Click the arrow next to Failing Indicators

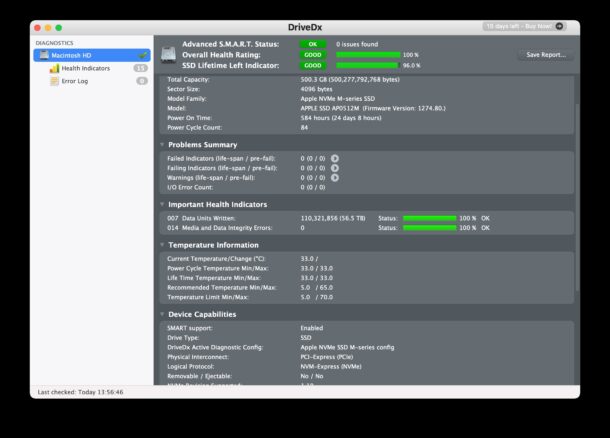coord(335,168)
